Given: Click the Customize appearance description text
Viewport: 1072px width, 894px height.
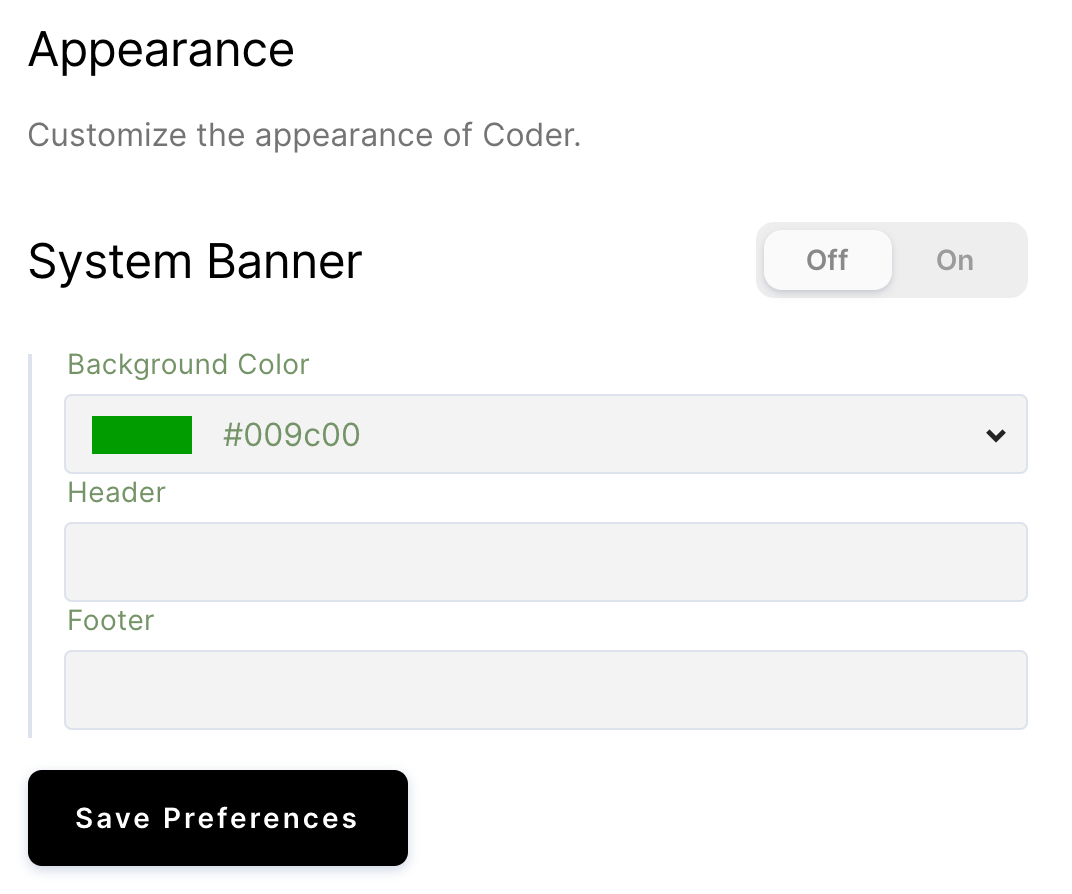Looking at the screenshot, I should point(305,135).
